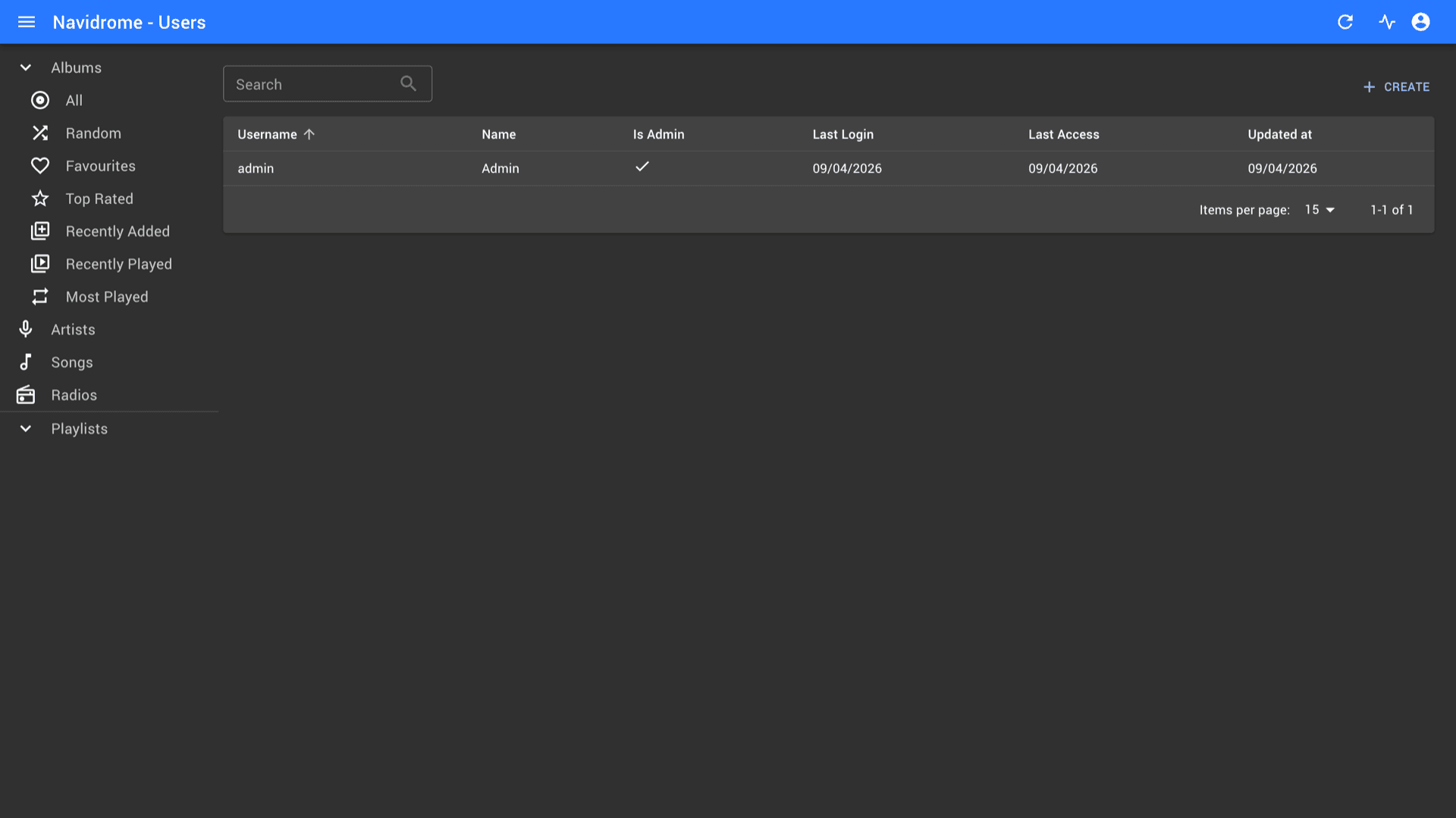Open the activity panel icon
Viewport: 1456px width, 818px height.
(1387, 22)
